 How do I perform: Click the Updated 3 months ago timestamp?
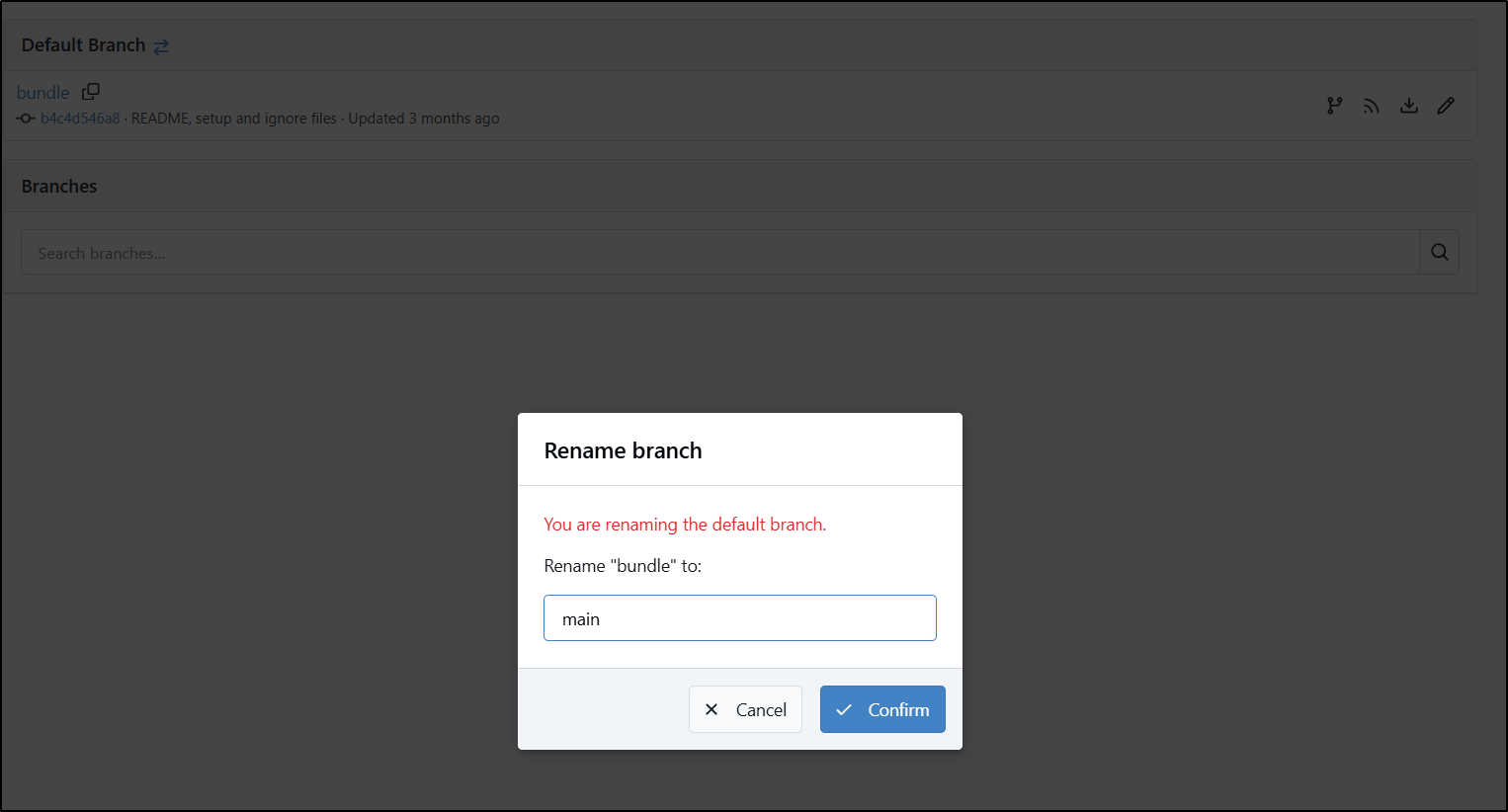[424, 119]
